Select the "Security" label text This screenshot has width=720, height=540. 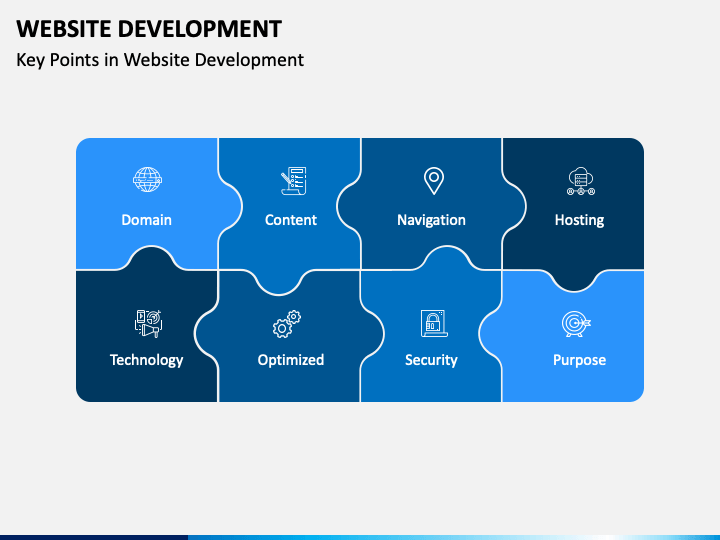[431, 360]
